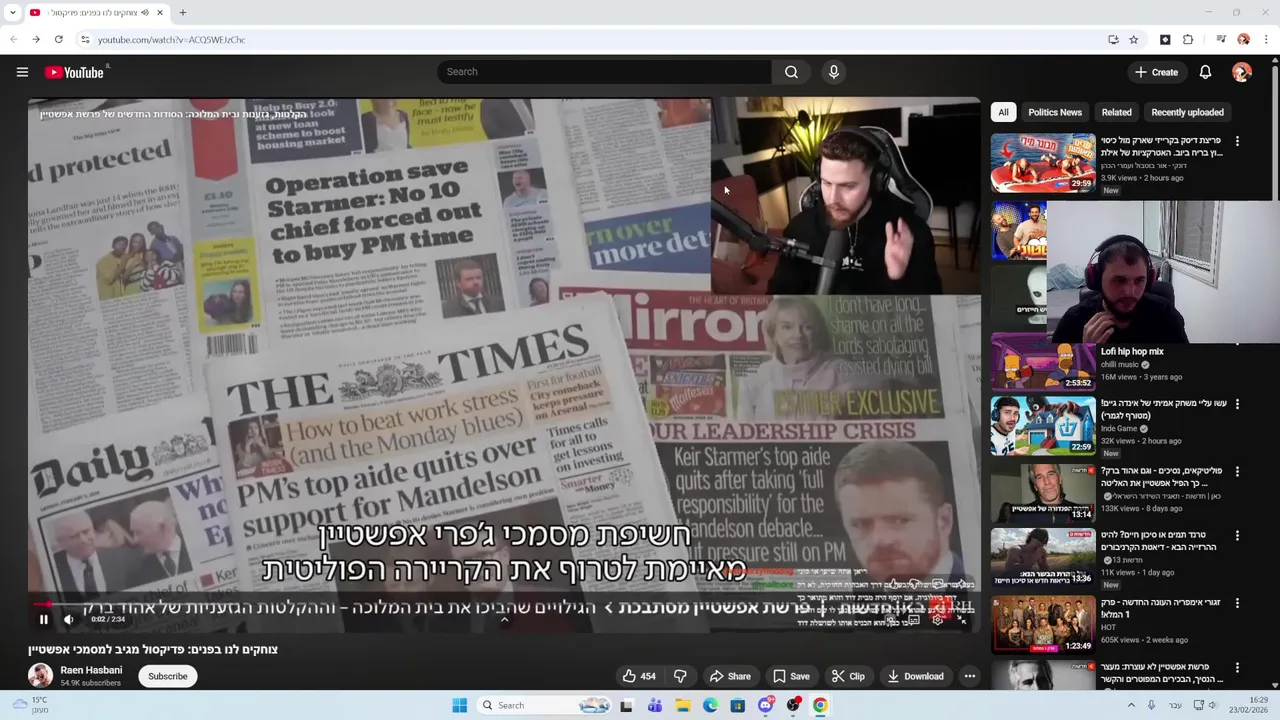Open options for the 11K views video
Viewport: 1280px width, 720px height.
tap(1237, 536)
